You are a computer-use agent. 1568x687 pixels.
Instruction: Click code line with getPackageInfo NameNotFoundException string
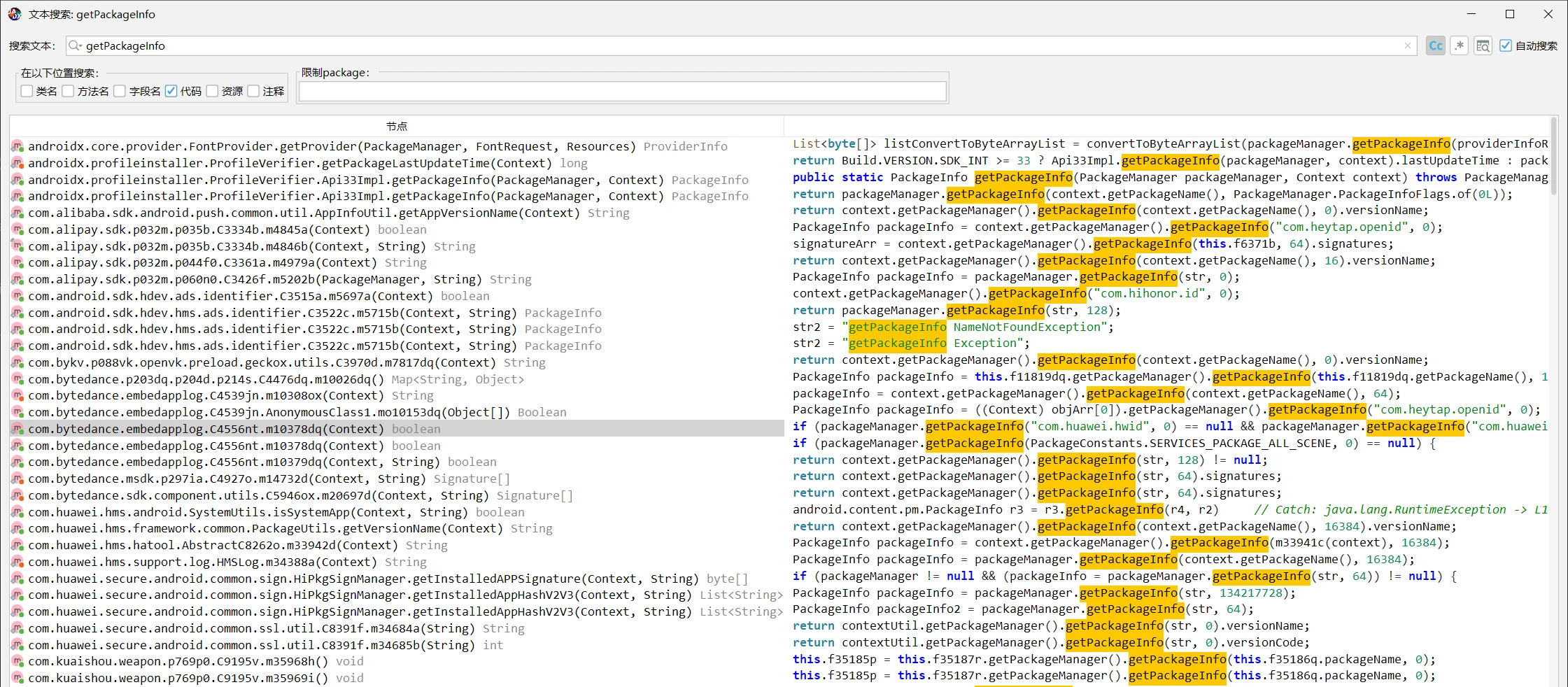[x=953, y=327]
